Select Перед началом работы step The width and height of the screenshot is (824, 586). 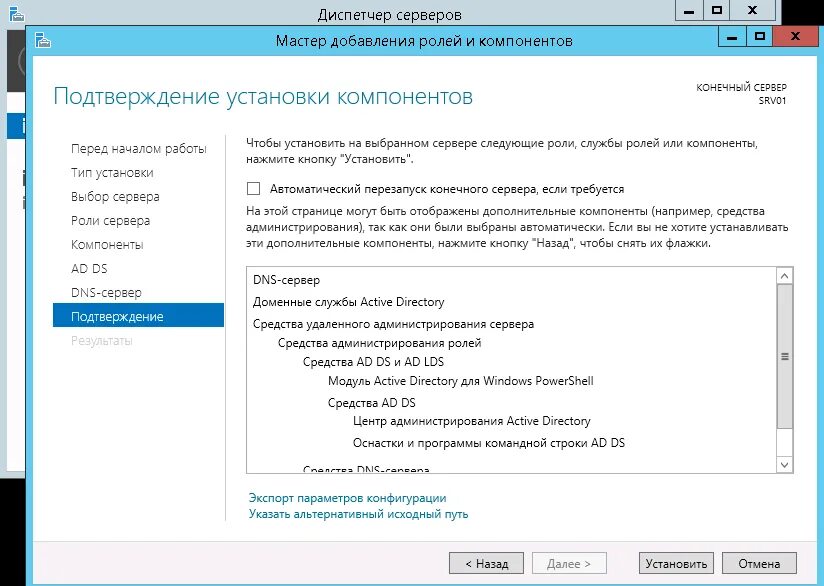click(x=139, y=149)
